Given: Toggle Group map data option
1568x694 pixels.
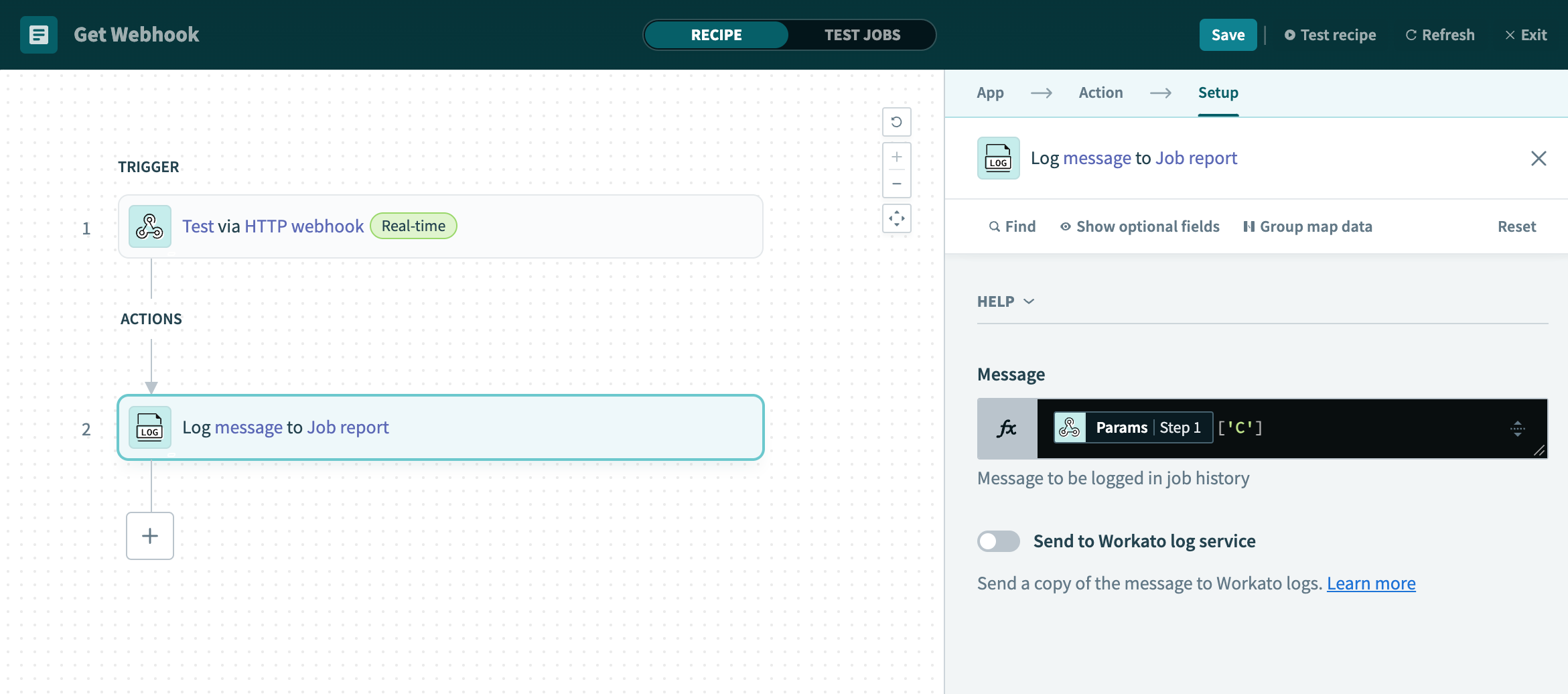Looking at the screenshot, I should (x=1307, y=226).
